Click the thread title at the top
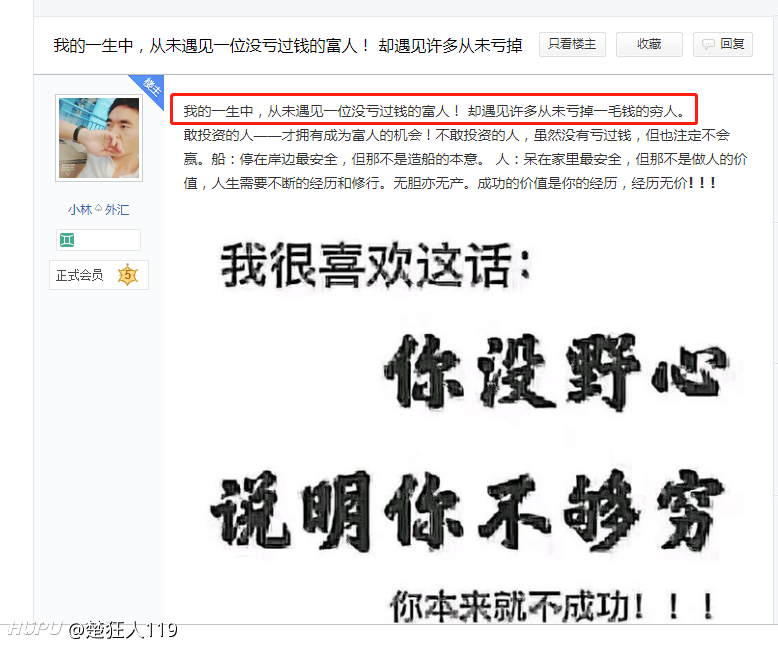 [x=288, y=46]
